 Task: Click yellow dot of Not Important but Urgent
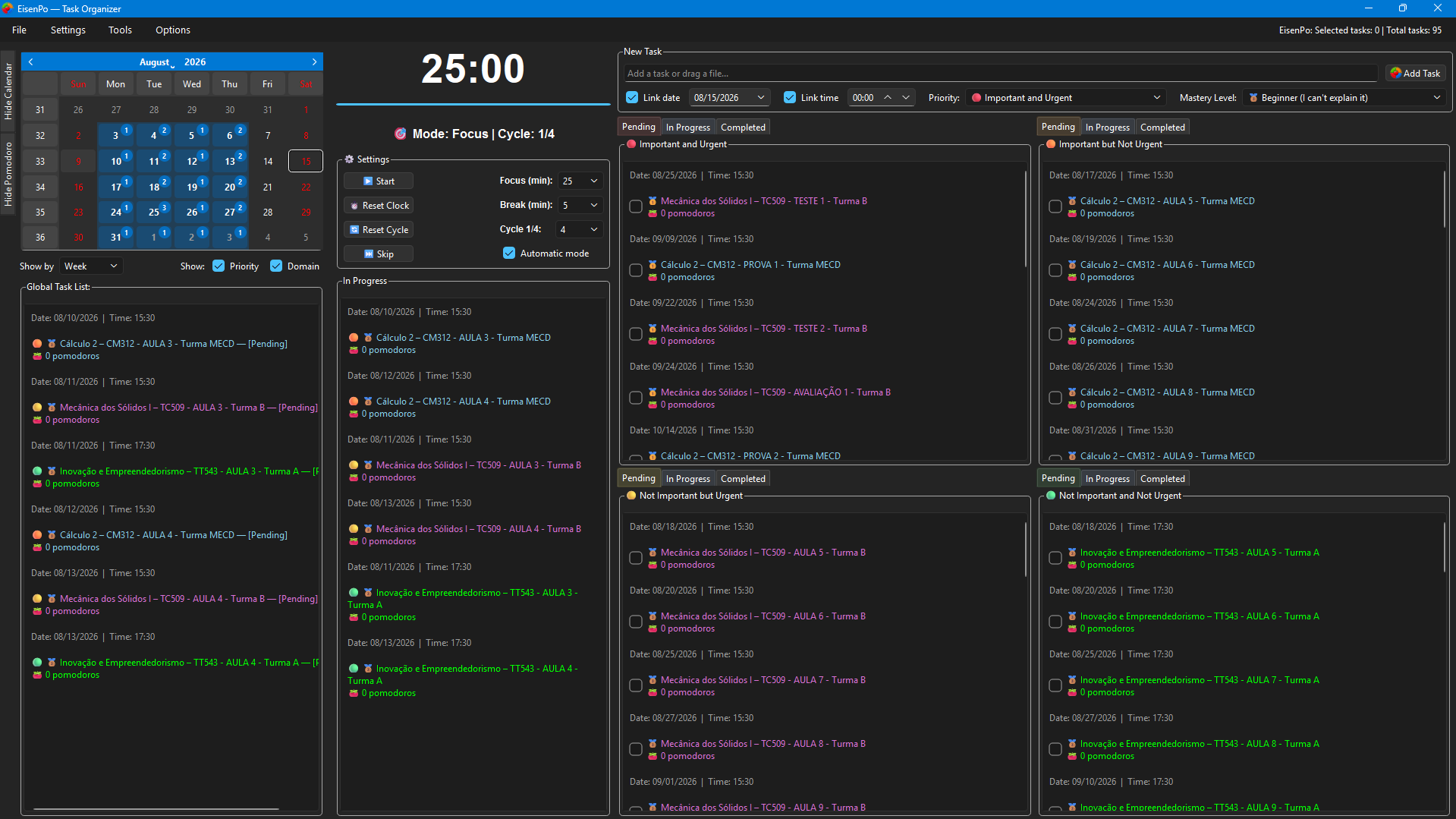click(x=631, y=496)
